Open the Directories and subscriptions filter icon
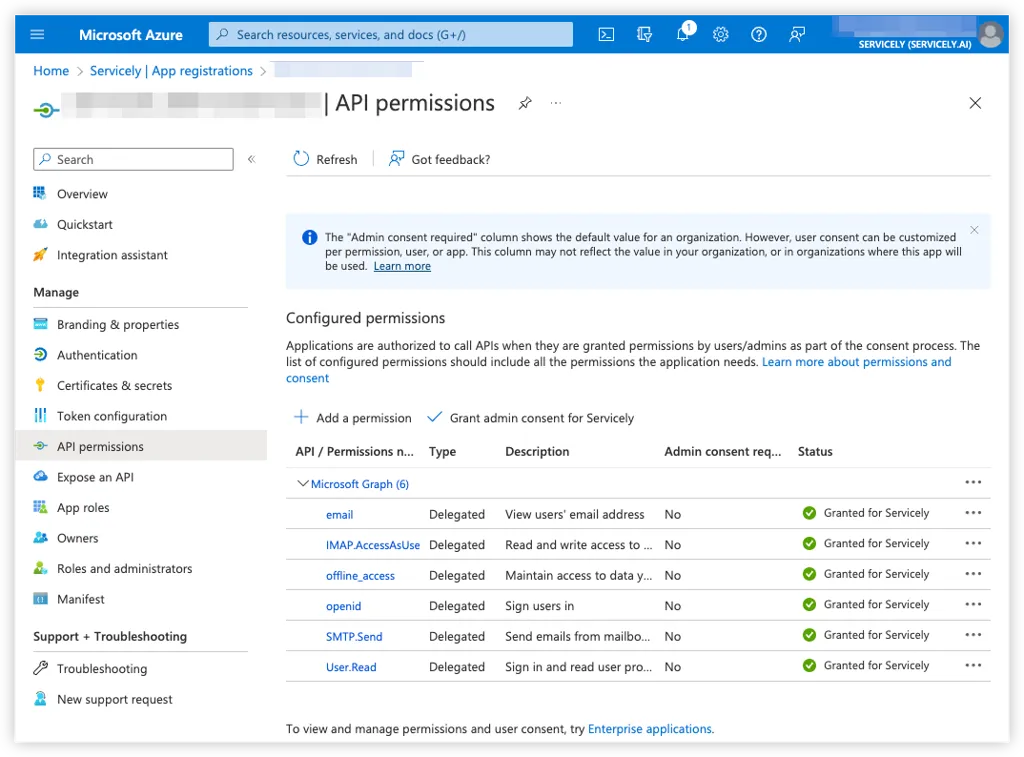1024x757 pixels. click(644, 35)
